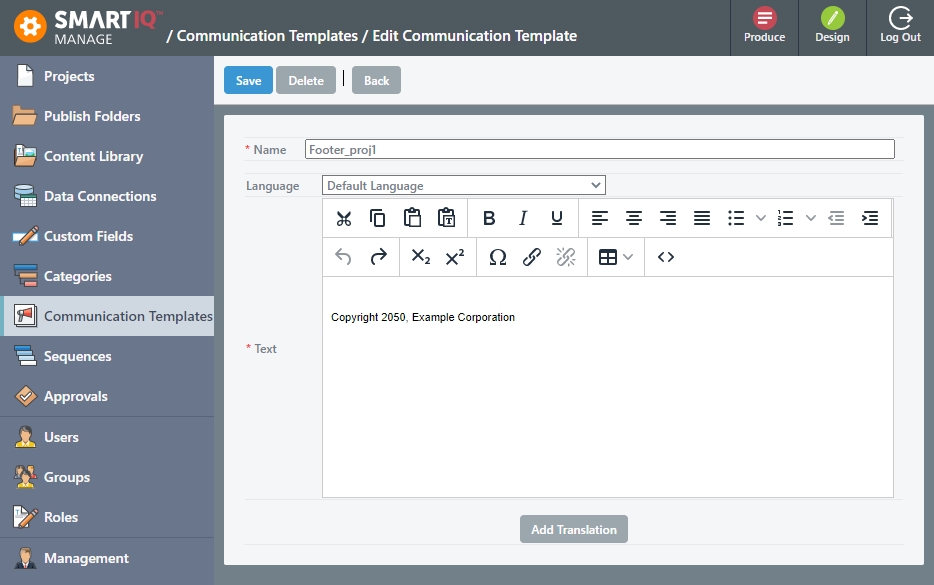This screenshot has width=934, height=585.
Task: Insert a special character with Omega icon
Action: [x=497, y=257]
